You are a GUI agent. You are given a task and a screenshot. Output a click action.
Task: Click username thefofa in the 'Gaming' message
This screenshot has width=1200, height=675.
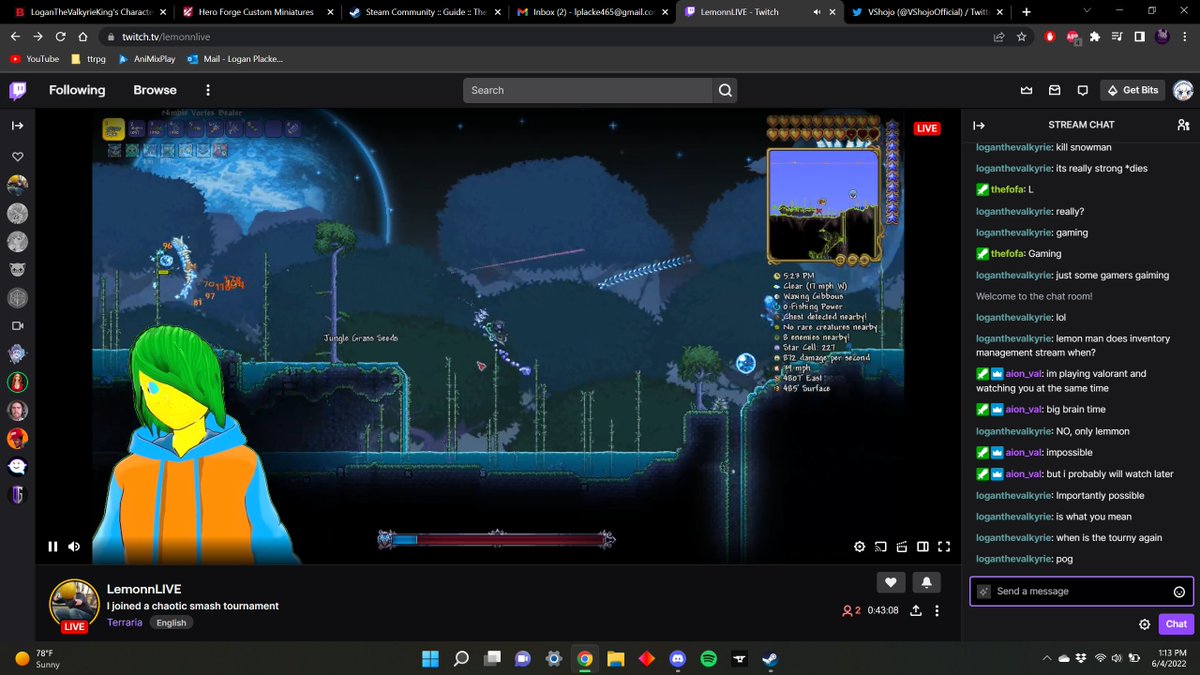pos(1008,254)
